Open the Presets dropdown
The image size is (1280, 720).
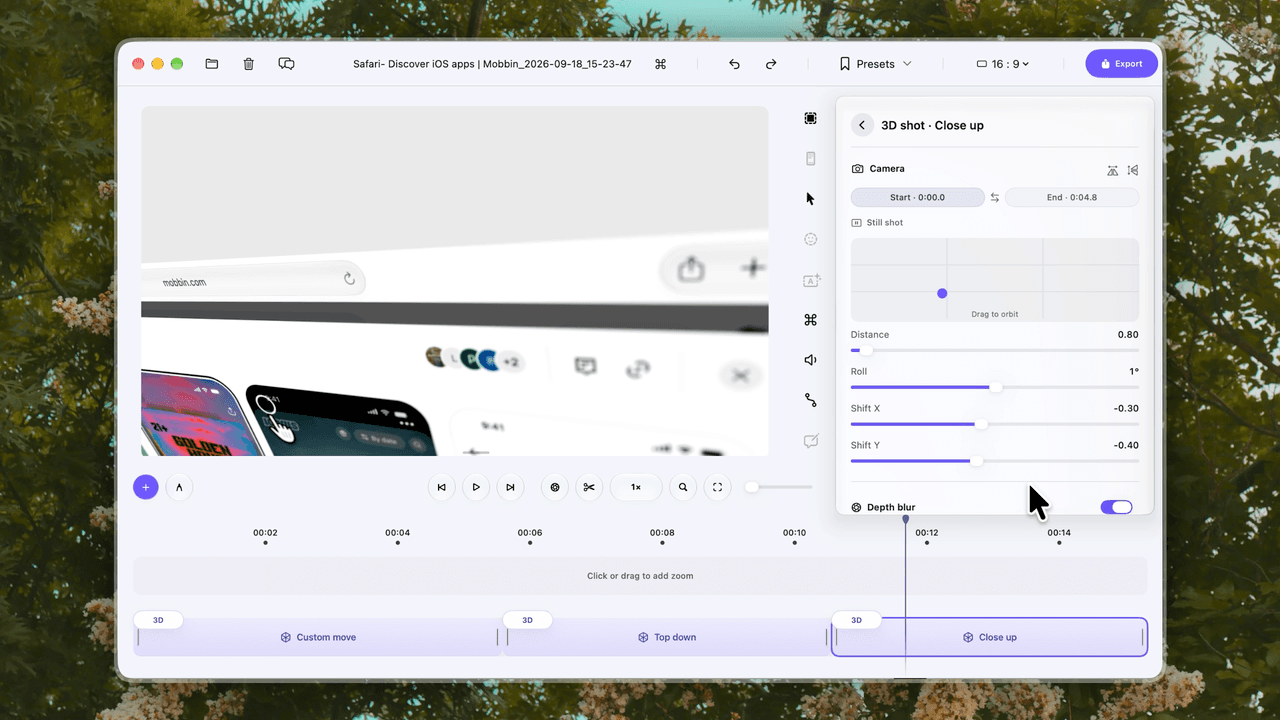point(875,64)
